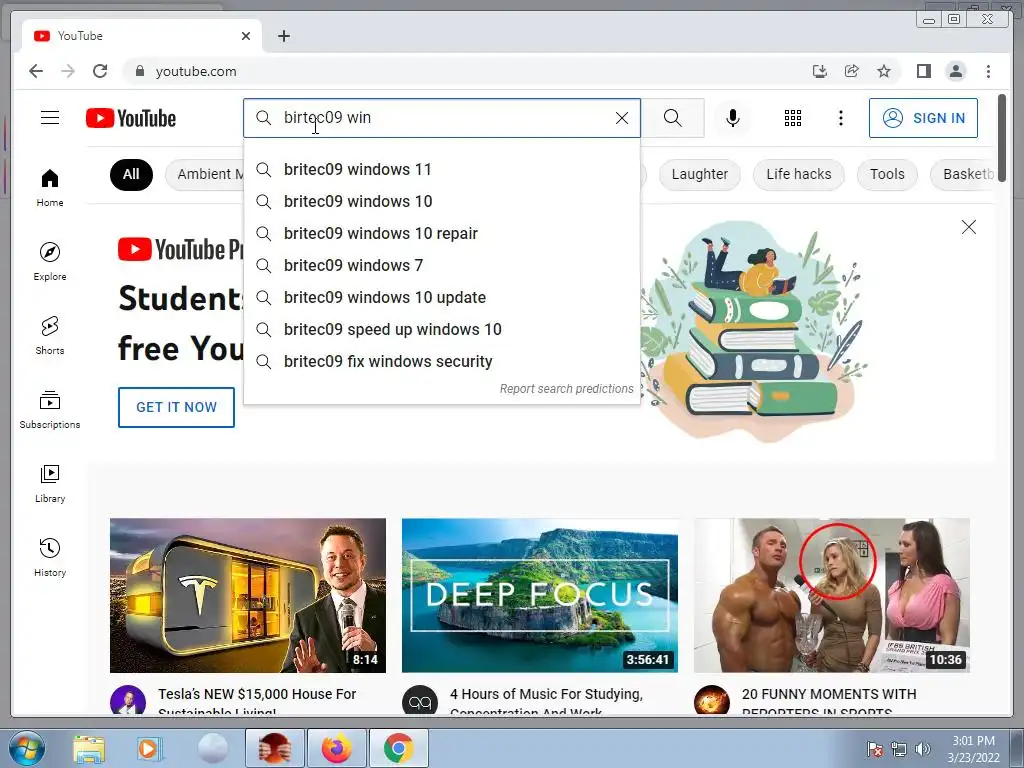Select the Life hacks chip
1024x768 pixels.
click(799, 174)
